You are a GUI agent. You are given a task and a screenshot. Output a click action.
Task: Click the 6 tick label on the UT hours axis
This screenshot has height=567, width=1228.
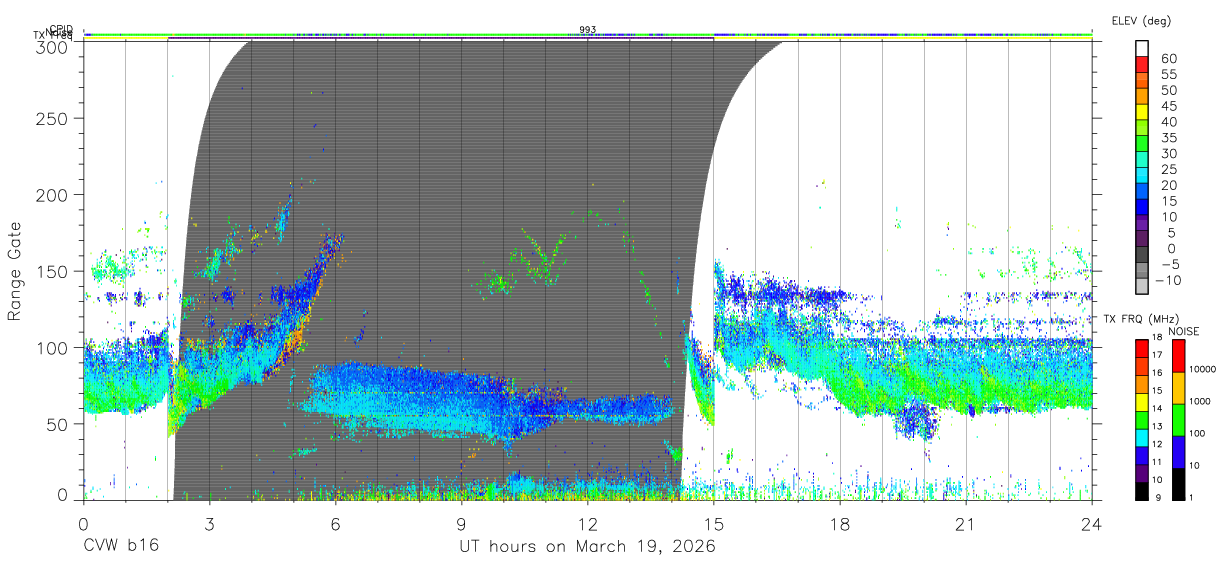click(335, 524)
